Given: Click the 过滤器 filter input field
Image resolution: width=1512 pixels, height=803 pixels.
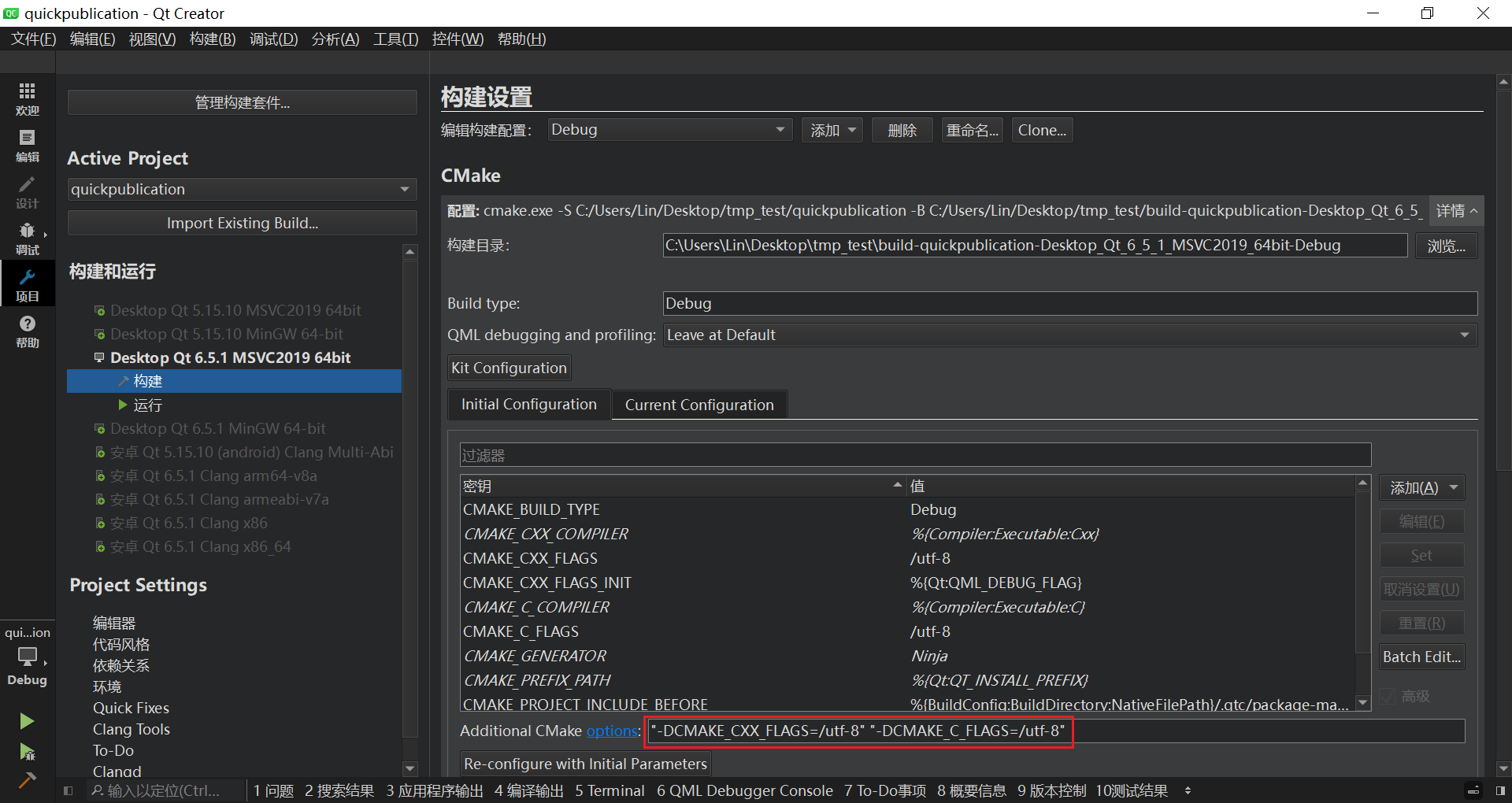Looking at the screenshot, I should (915, 455).
